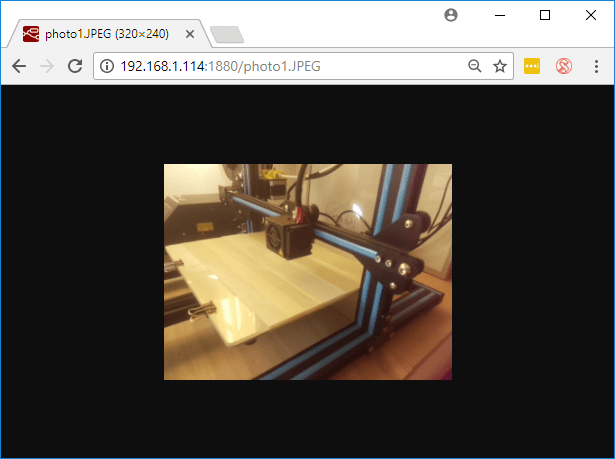Open the Chrome profile account icon
615x459 pixels.
tap(451, 15)
